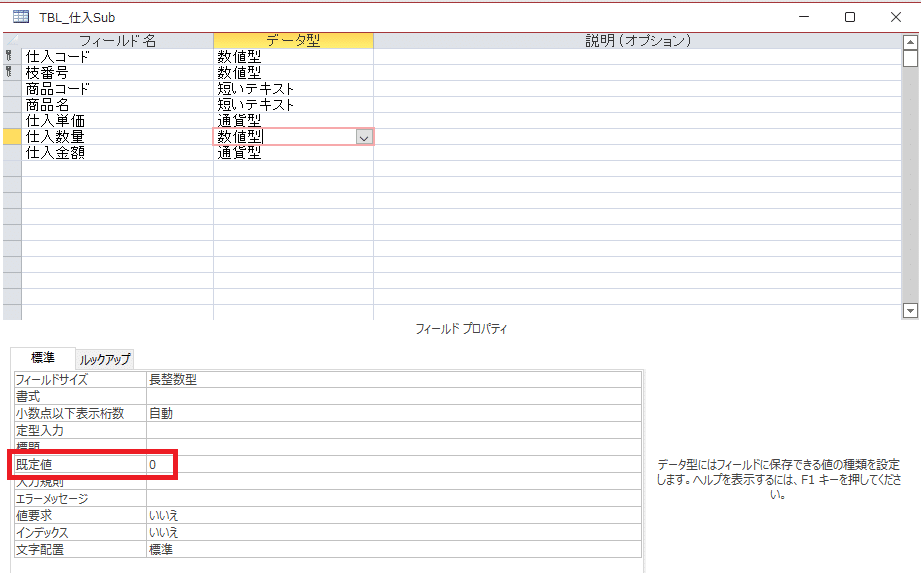The image size is (921, 573).
Task: Click the 数値型 data type of 枝番号
Action: point(293,73)
